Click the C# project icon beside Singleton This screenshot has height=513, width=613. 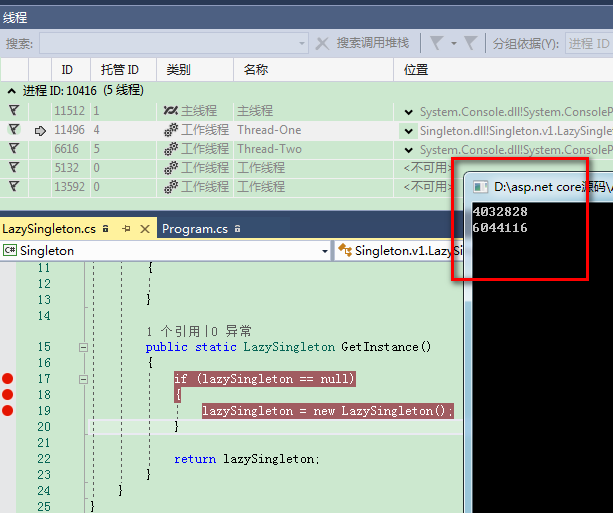pos(10,250)
